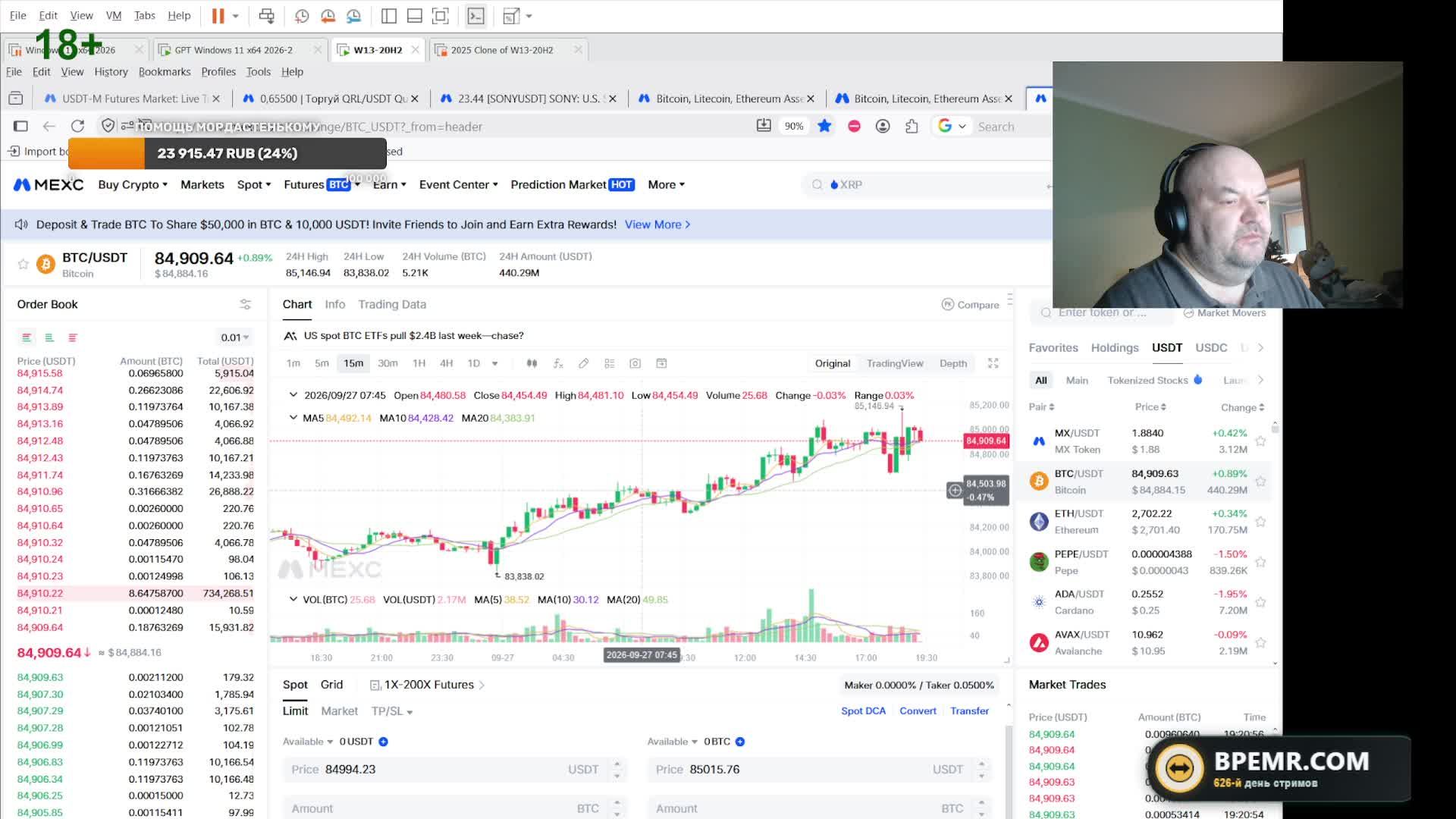This screenshot has width=1456, height=819.
Task: Open the Firefox account profile icon
Action: click(883, 126)
